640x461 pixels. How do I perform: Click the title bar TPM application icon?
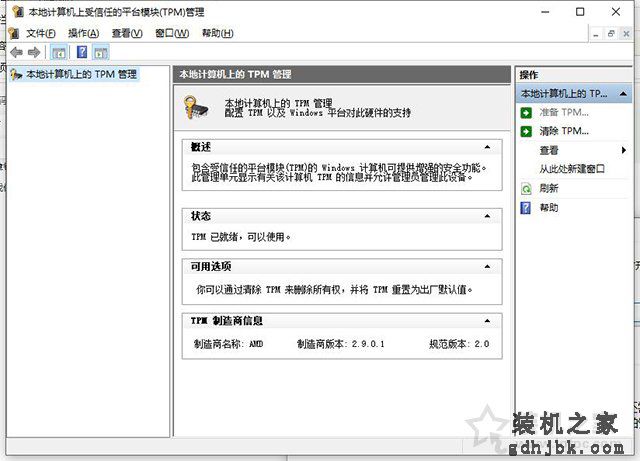(18, 11)
